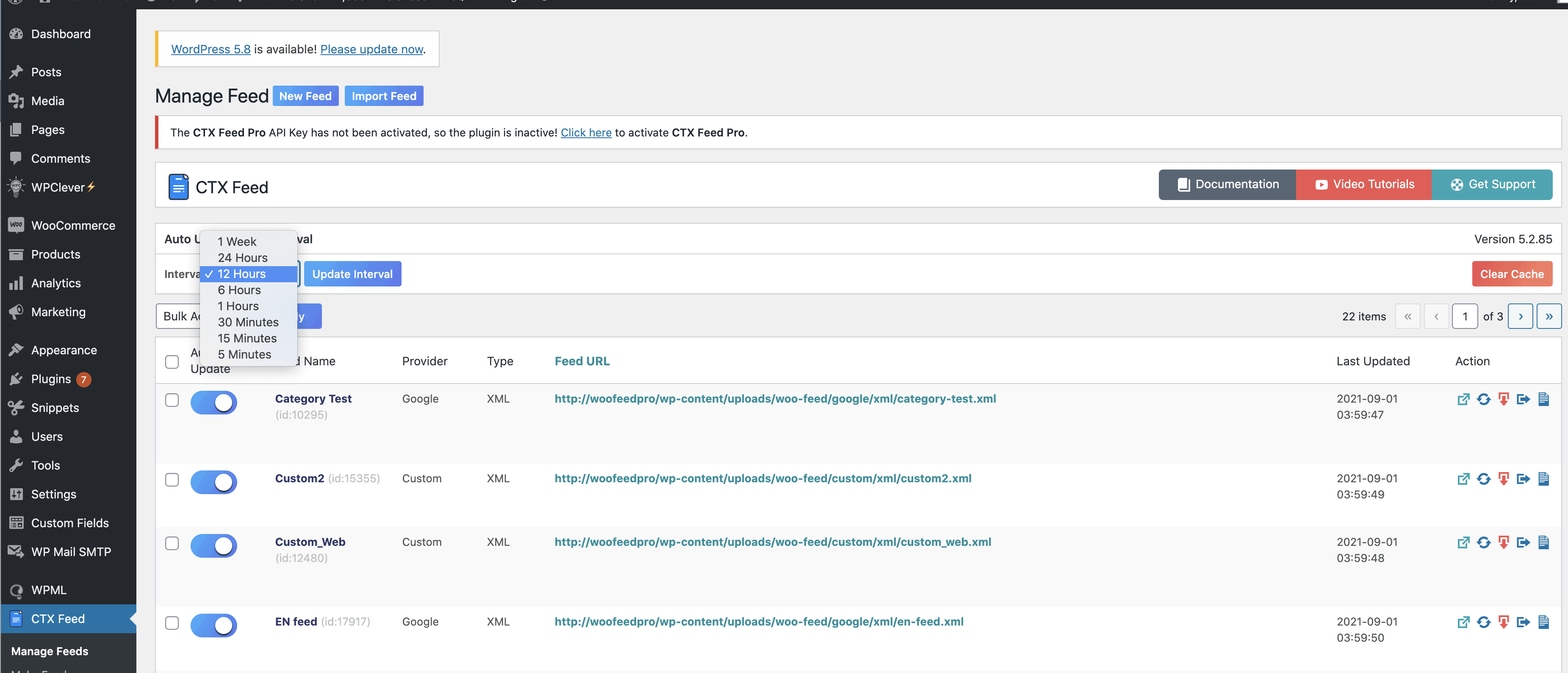Switch off auto update for EN feed
The height and width of the screenshot is (673, 1568).
click(x=213, y=626)
